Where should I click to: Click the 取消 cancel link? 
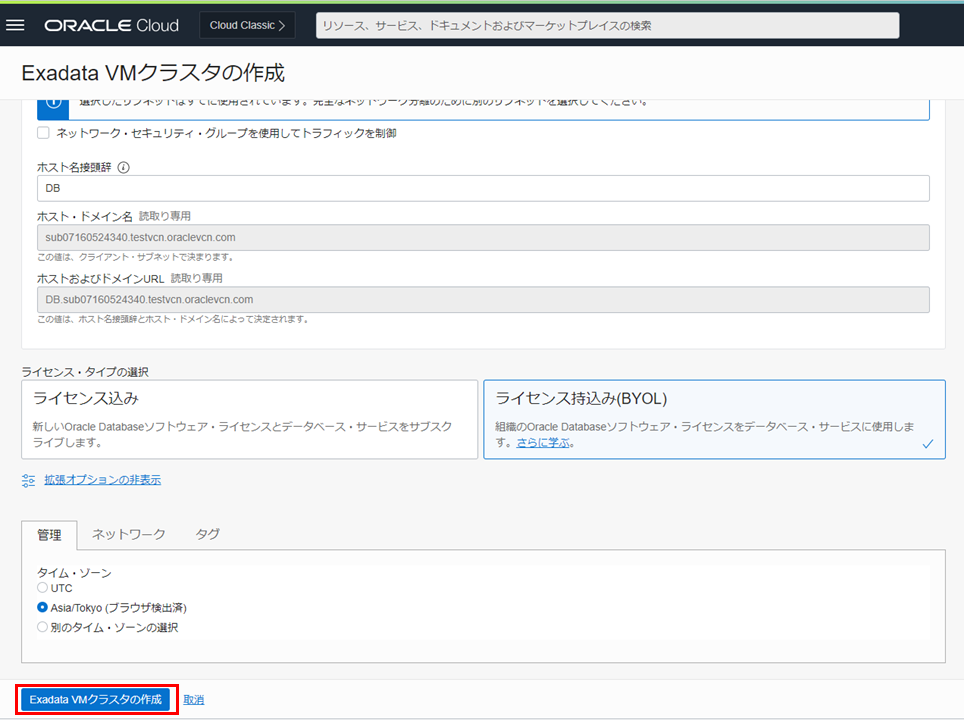pos(194,699)
